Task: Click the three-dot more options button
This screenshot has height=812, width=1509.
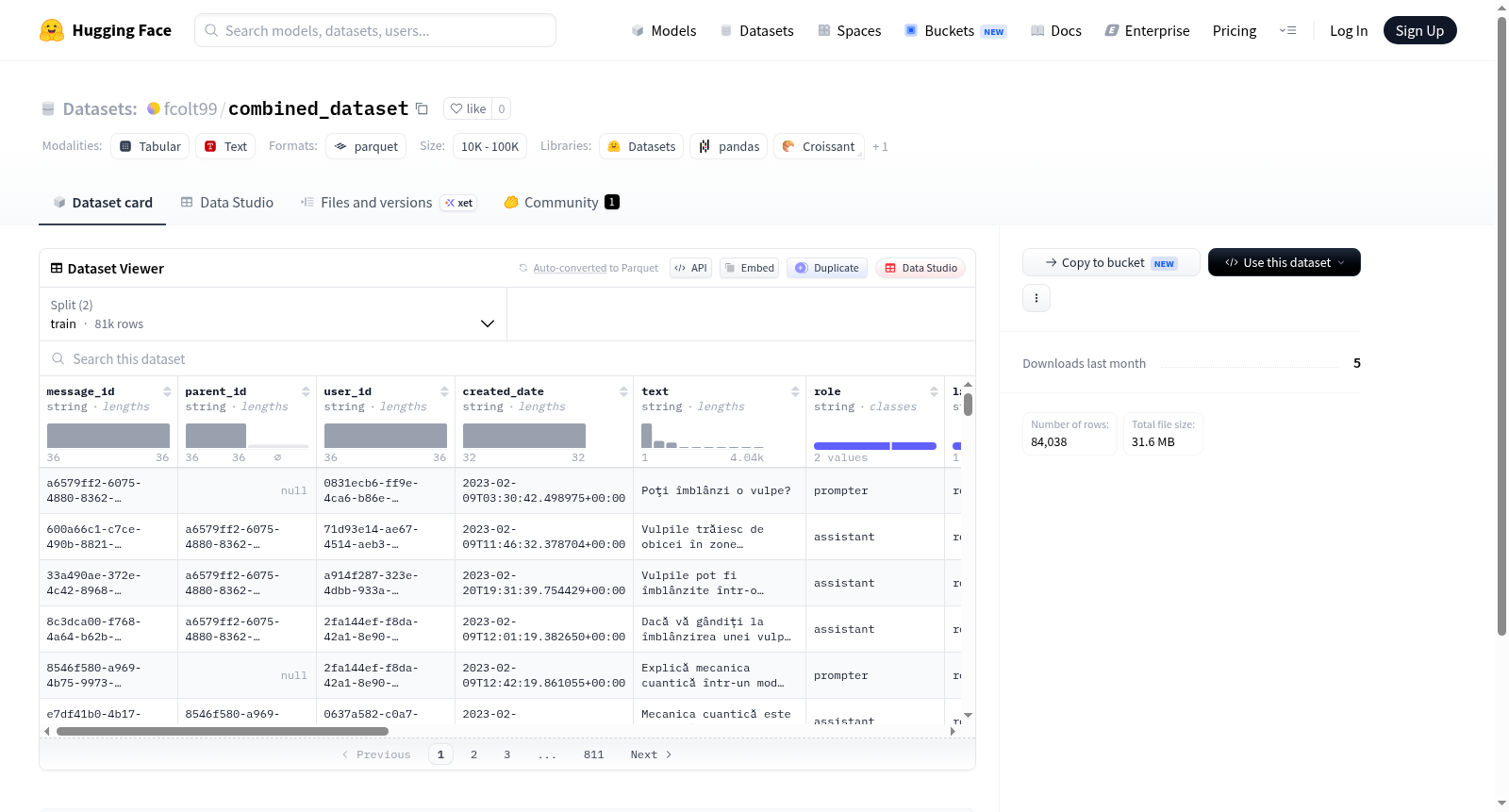Action: (x=1036, y=298)
